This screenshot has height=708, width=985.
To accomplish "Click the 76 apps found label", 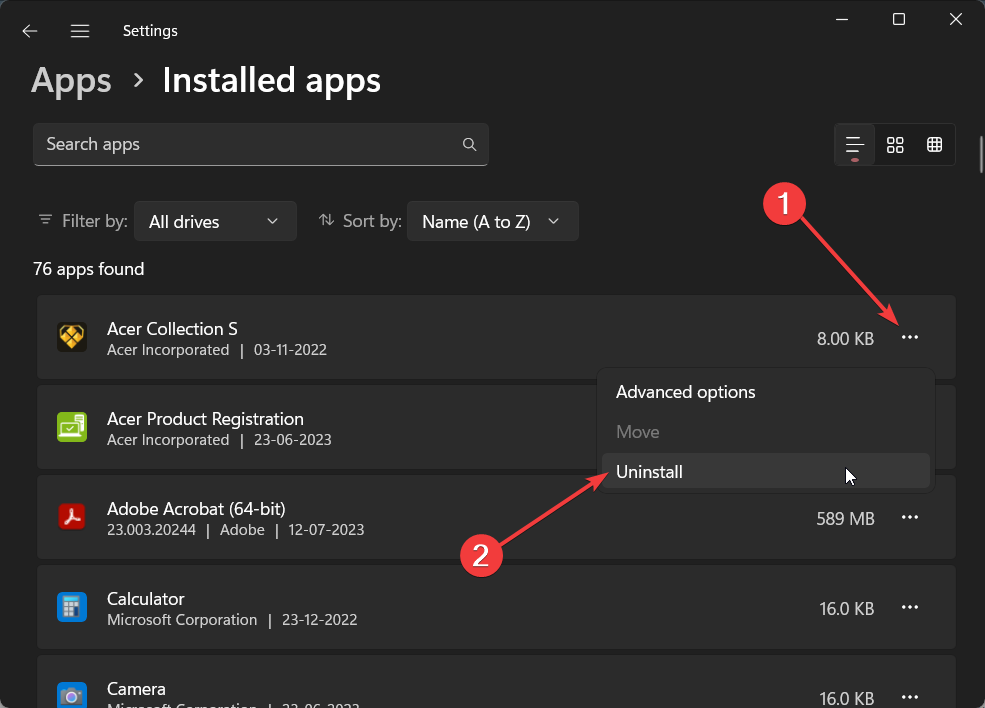I will click(89, 269).
